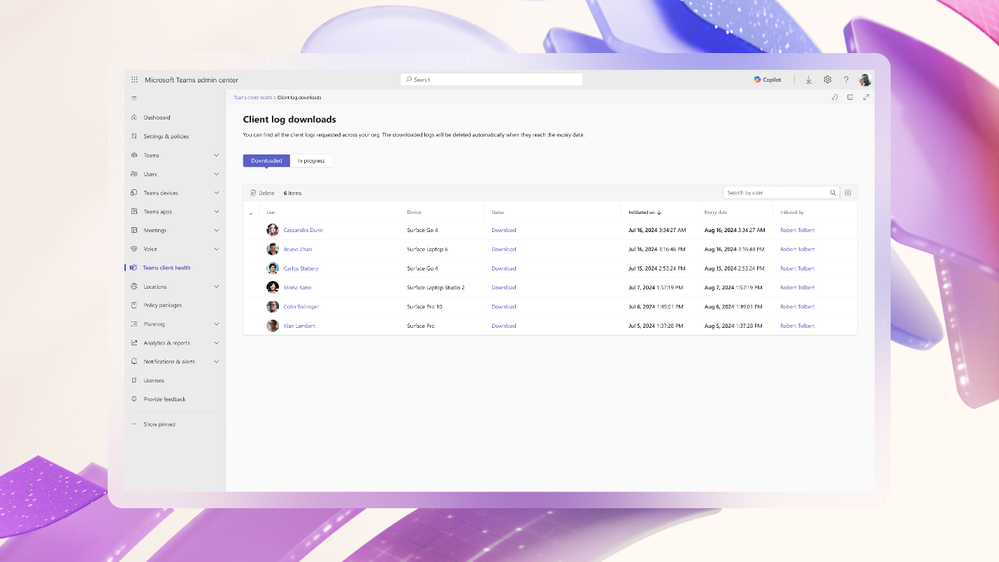This screenshot has height=562, width=999.
Task: Expand the Locations section
Action: click(217, 287)
